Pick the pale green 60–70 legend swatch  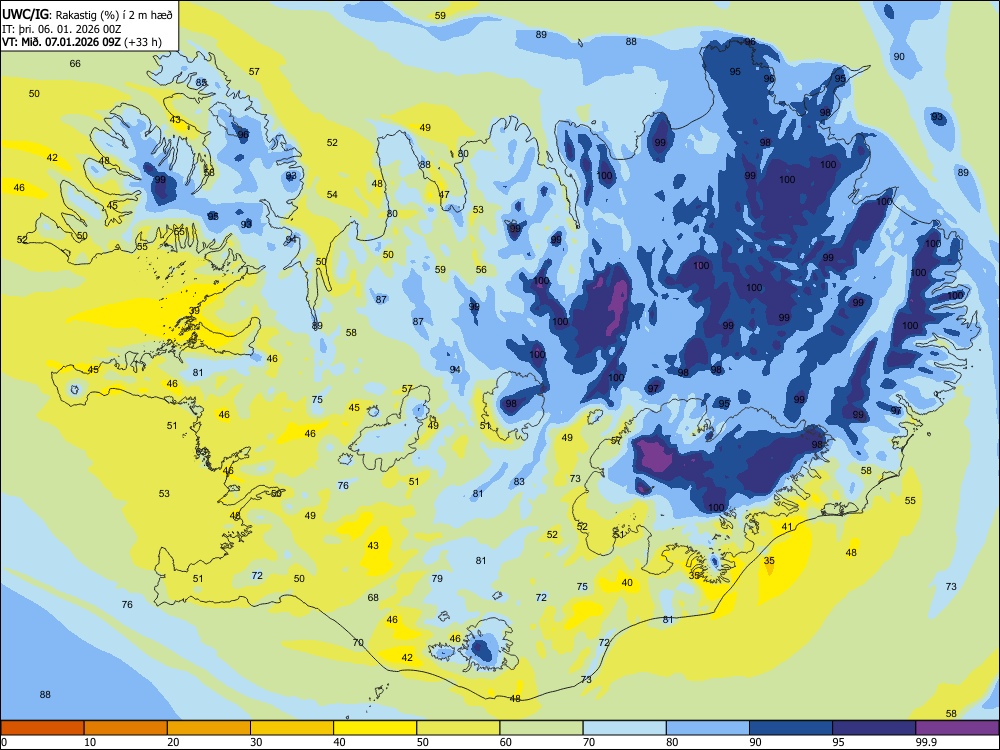pos(541,728)
